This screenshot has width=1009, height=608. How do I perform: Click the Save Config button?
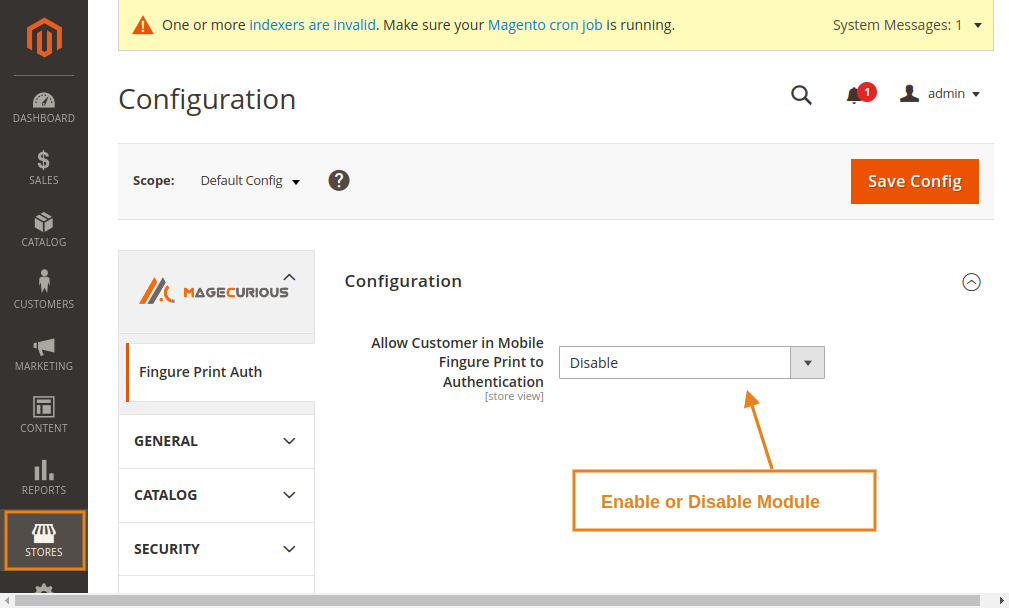tap(914, 181)
